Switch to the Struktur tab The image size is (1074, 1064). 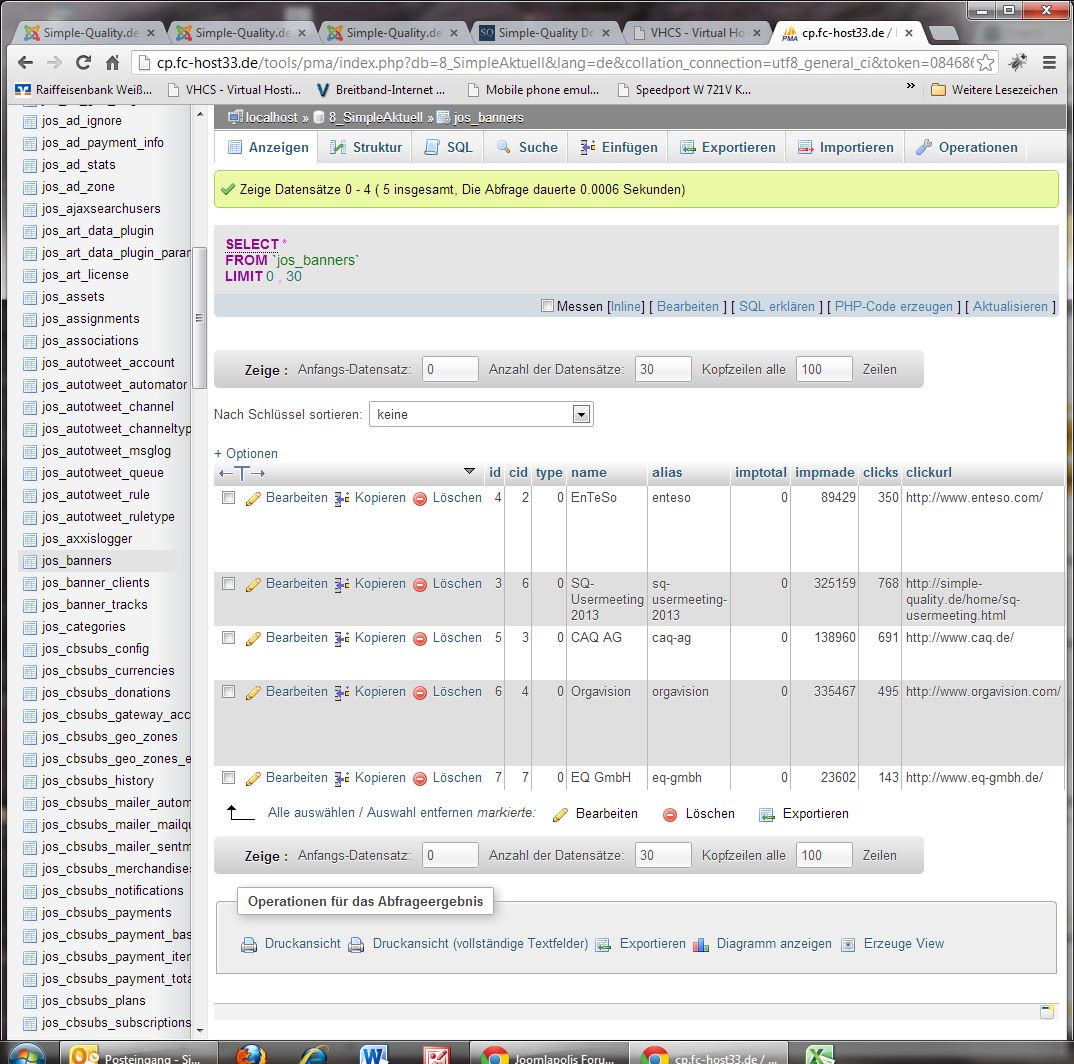(x=366, y=147)
